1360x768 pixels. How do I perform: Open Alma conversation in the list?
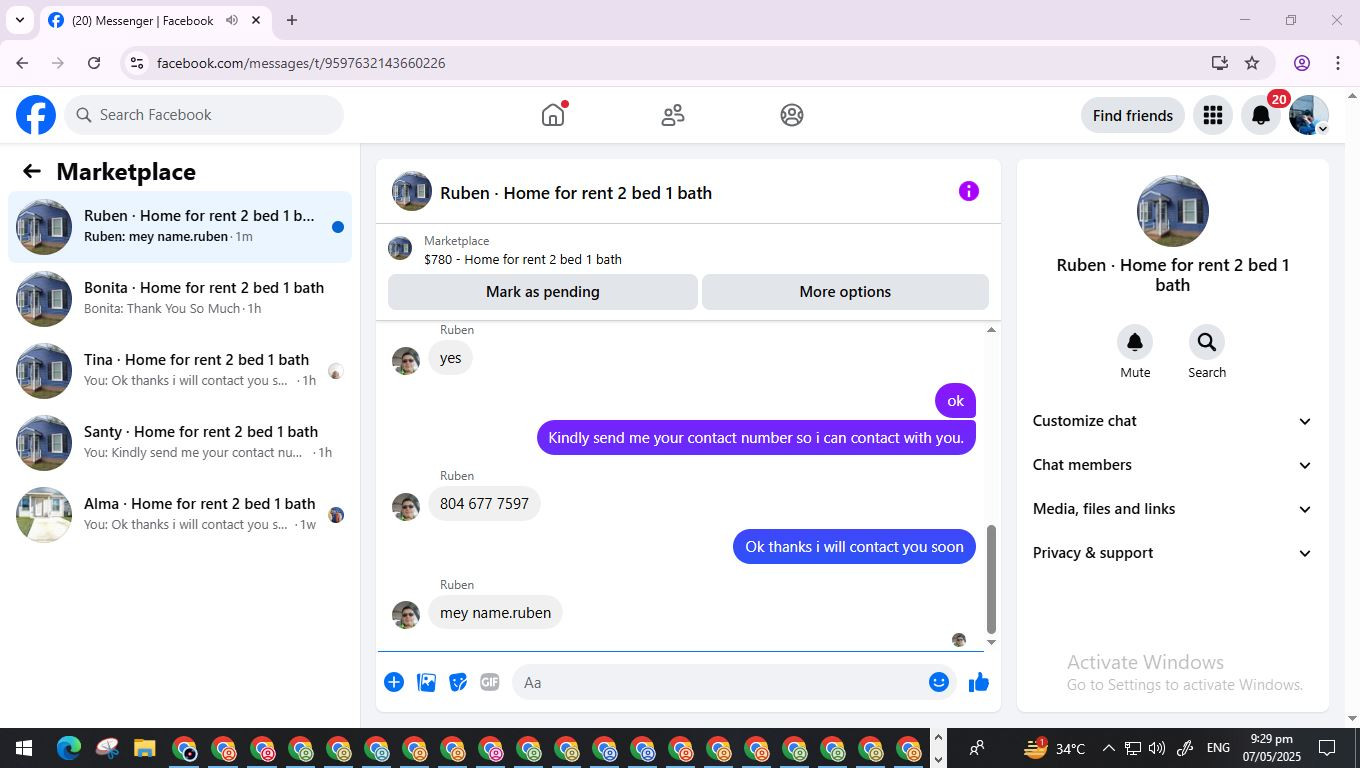point(180,515)
